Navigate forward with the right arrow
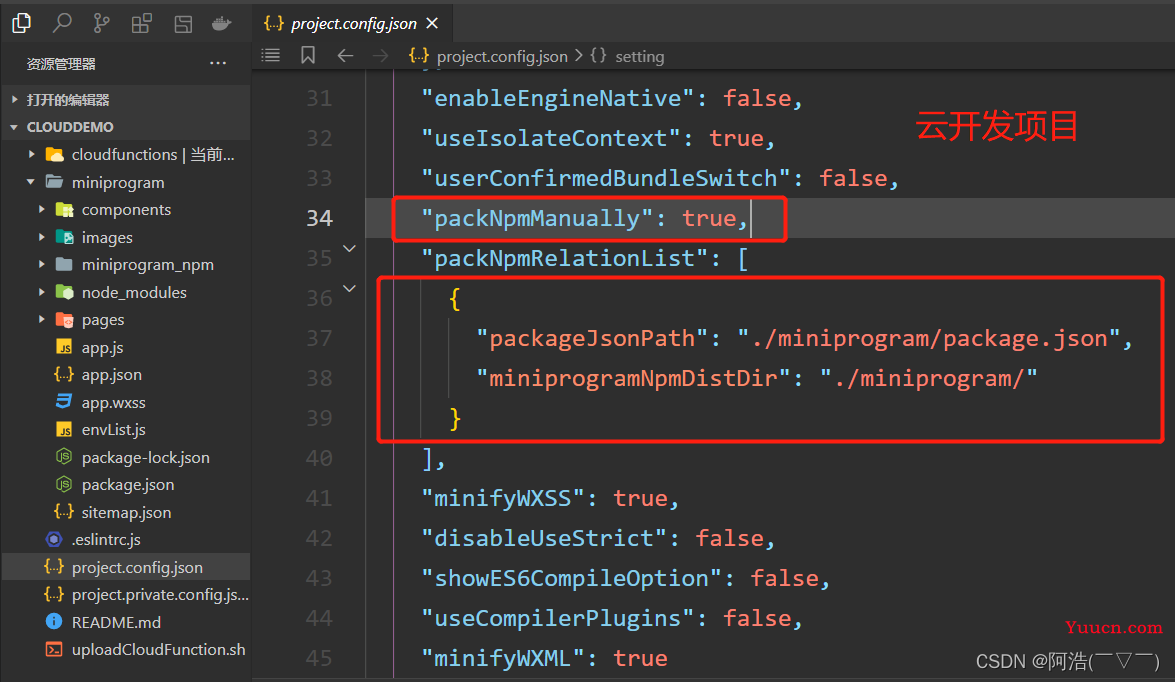This screenshot has width=1175, height=682. 381,55
